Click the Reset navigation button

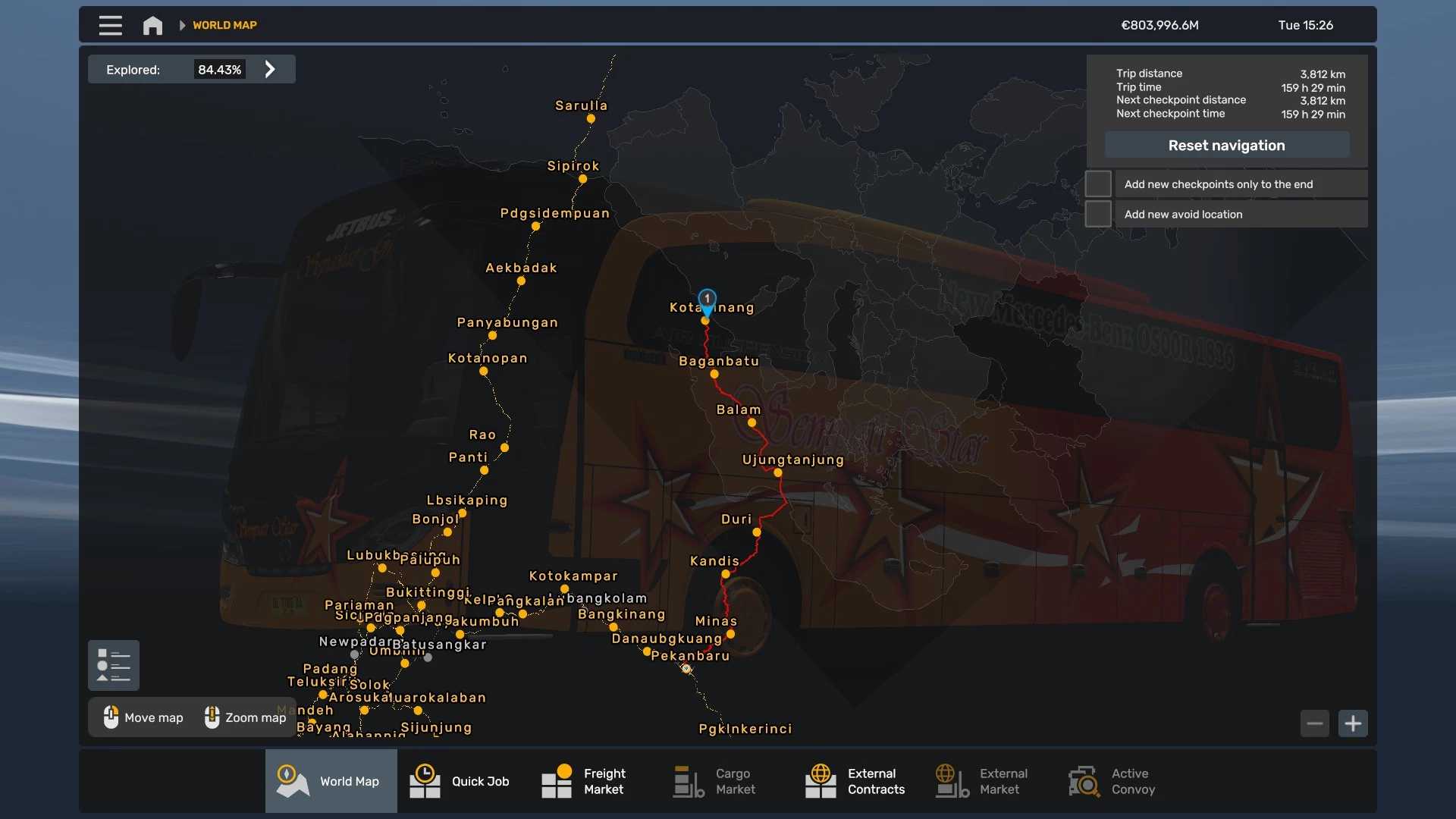click(x=1226, y=146)
